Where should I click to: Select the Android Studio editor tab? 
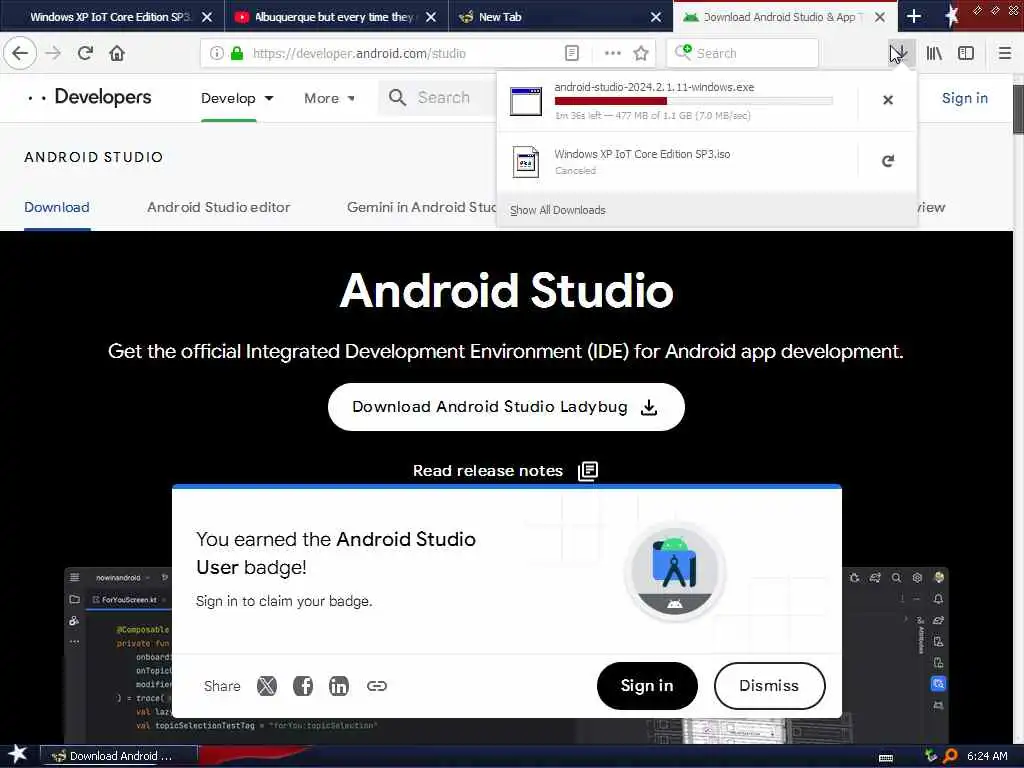click(218, 207)
